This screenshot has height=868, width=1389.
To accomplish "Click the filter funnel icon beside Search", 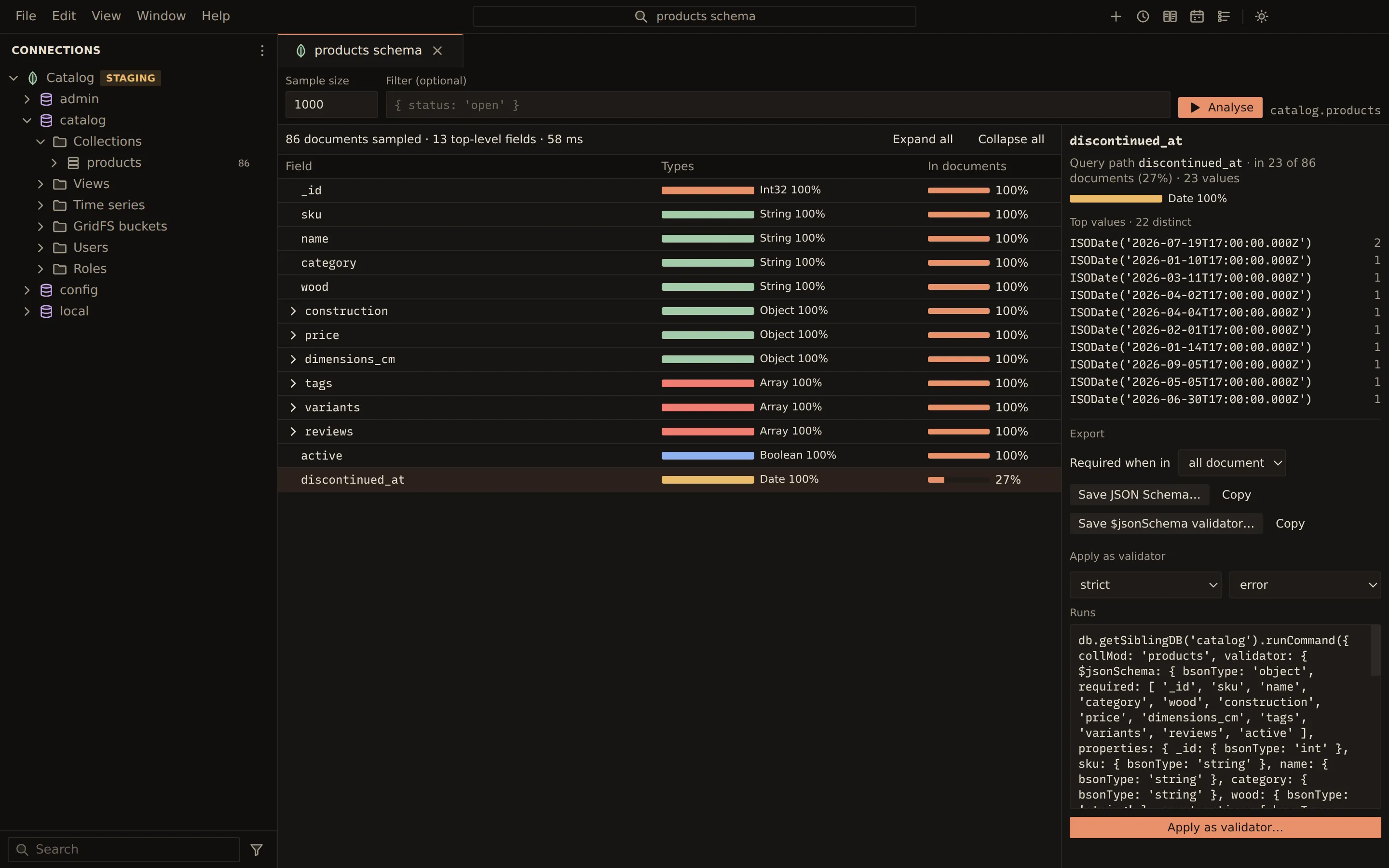I will click(x=257, y=850).
